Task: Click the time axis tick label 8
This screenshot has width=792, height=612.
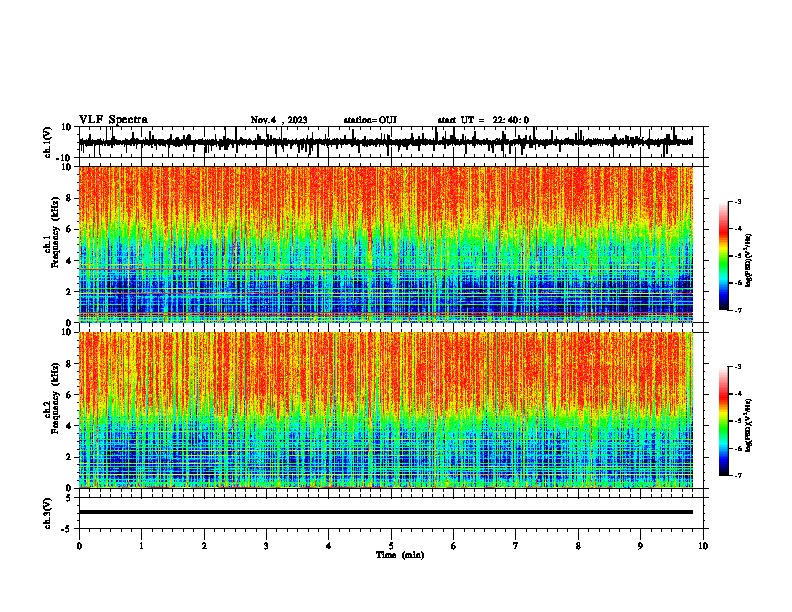Action: (578, 546)
